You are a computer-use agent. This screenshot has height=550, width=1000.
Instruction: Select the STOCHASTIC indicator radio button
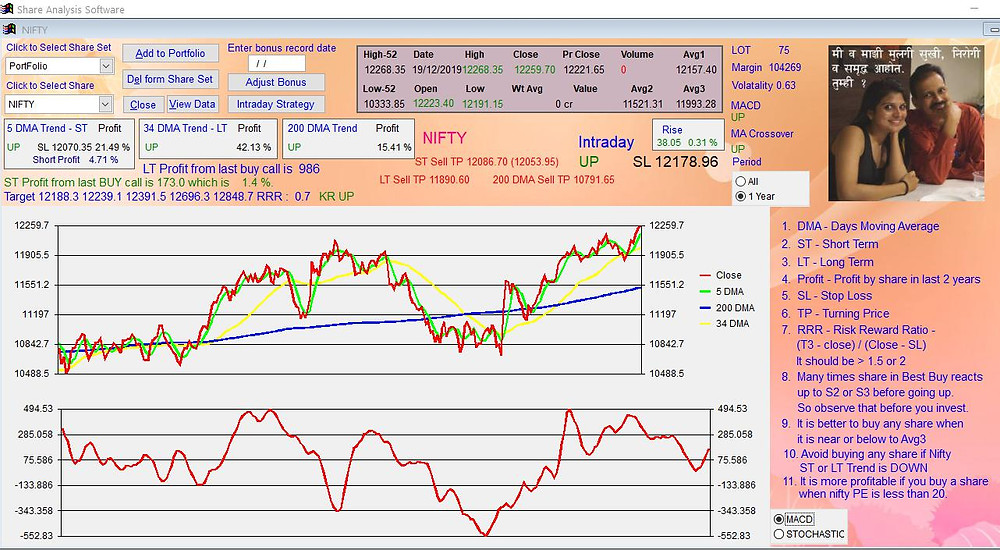(x=778, y=534)
